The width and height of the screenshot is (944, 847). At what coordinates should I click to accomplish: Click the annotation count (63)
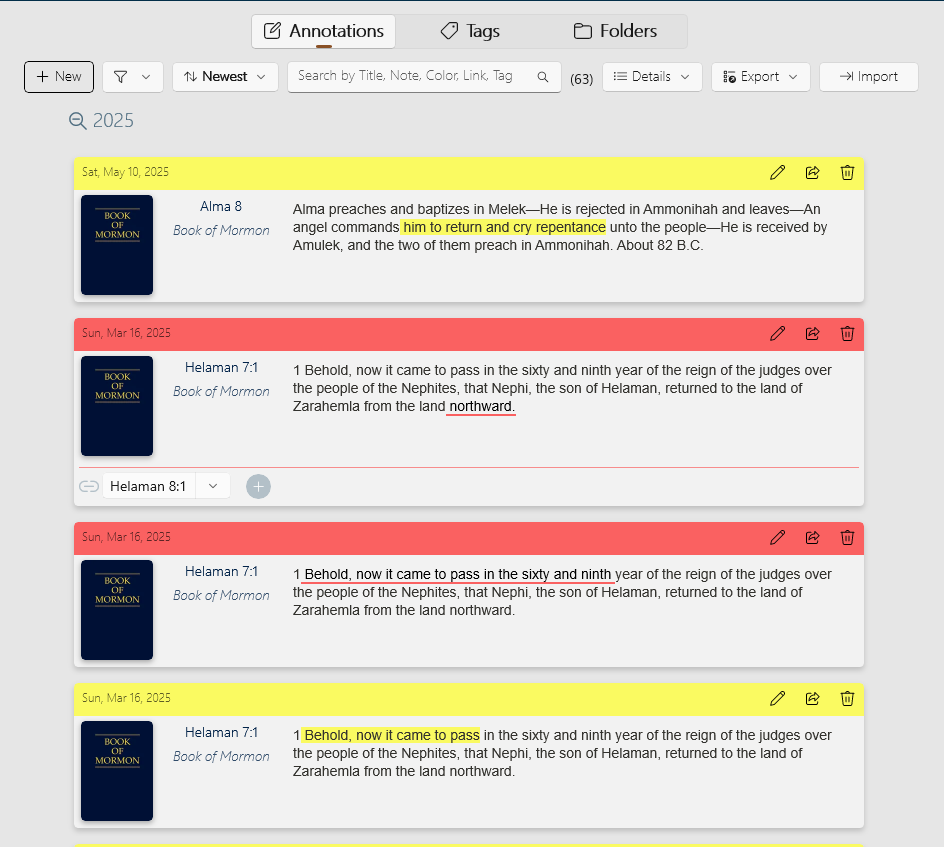[x=582, y=79]
